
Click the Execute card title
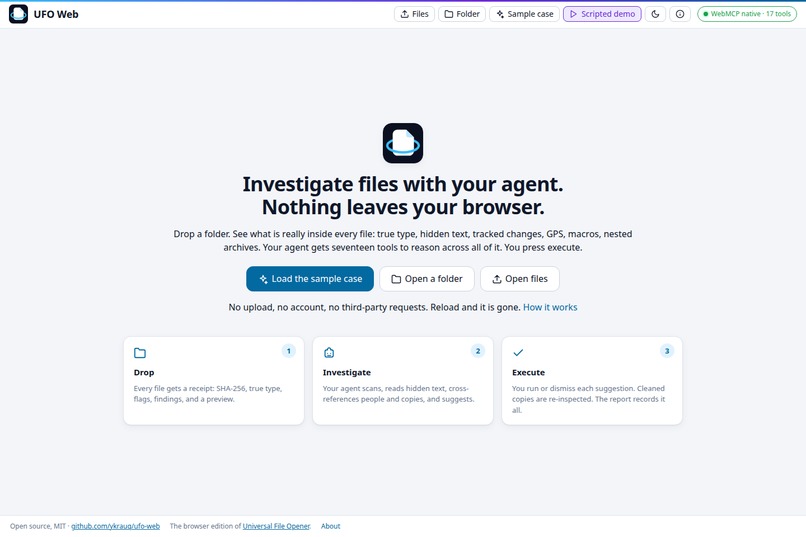528,373
